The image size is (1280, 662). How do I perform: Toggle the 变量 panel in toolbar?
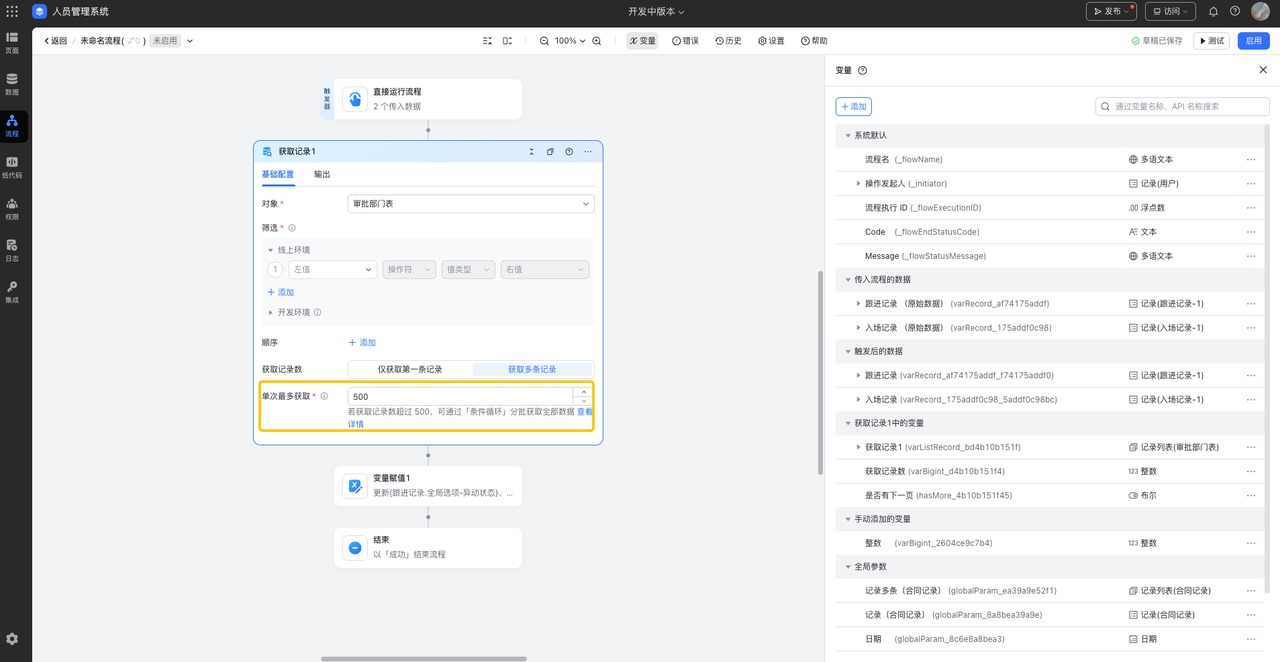642,41
